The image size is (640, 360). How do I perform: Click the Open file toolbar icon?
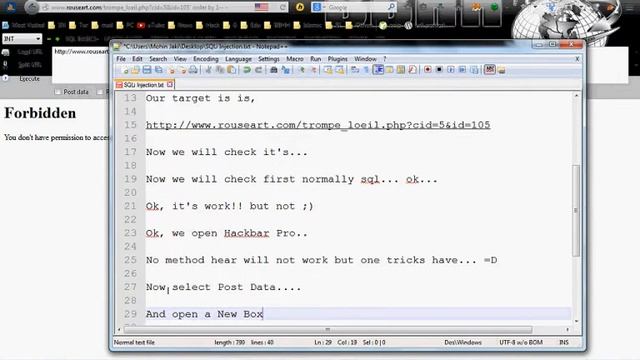pyautogui.click(x=135, y=70)
